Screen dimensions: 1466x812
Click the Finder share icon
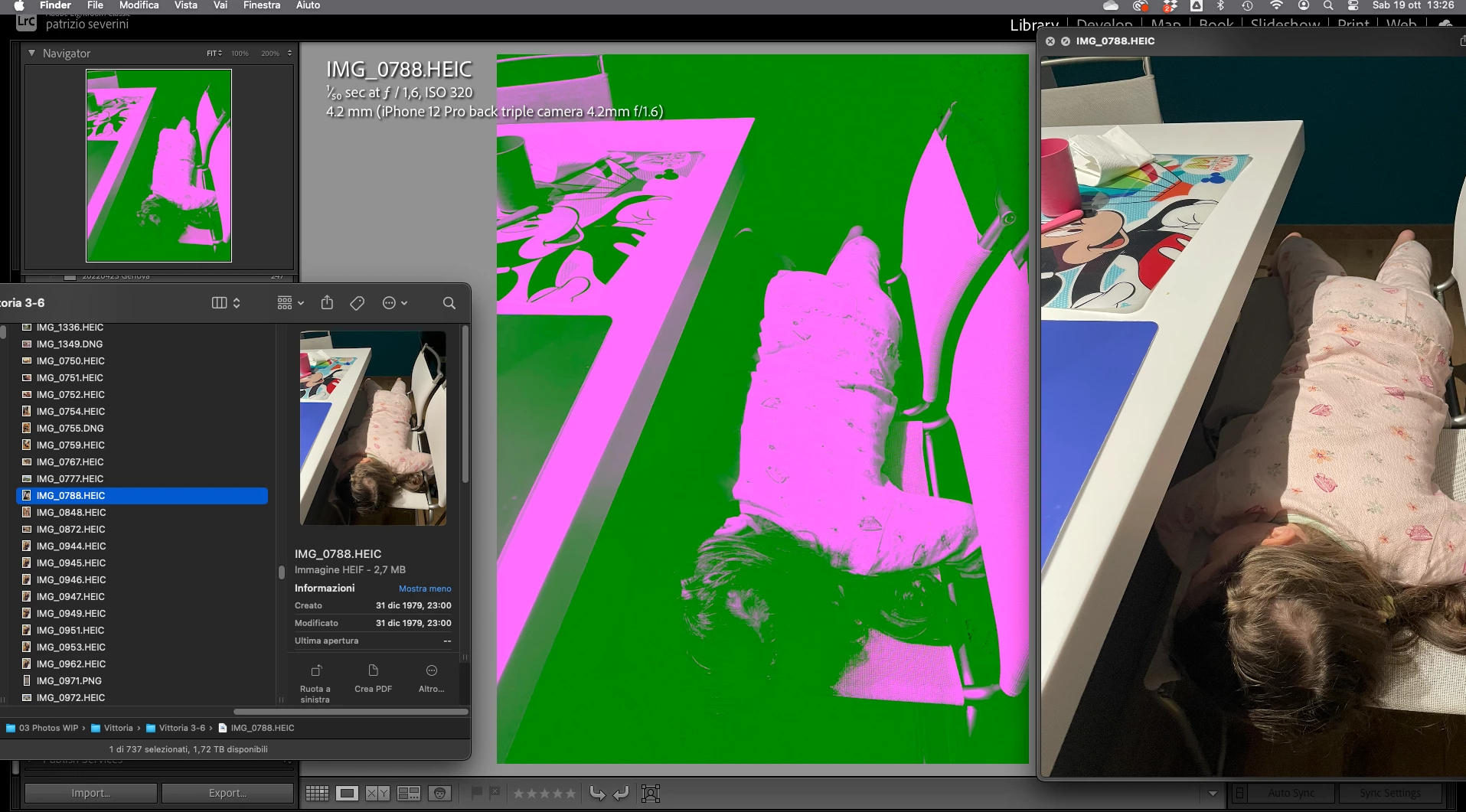pyautogui.click(x=327, y=302)
